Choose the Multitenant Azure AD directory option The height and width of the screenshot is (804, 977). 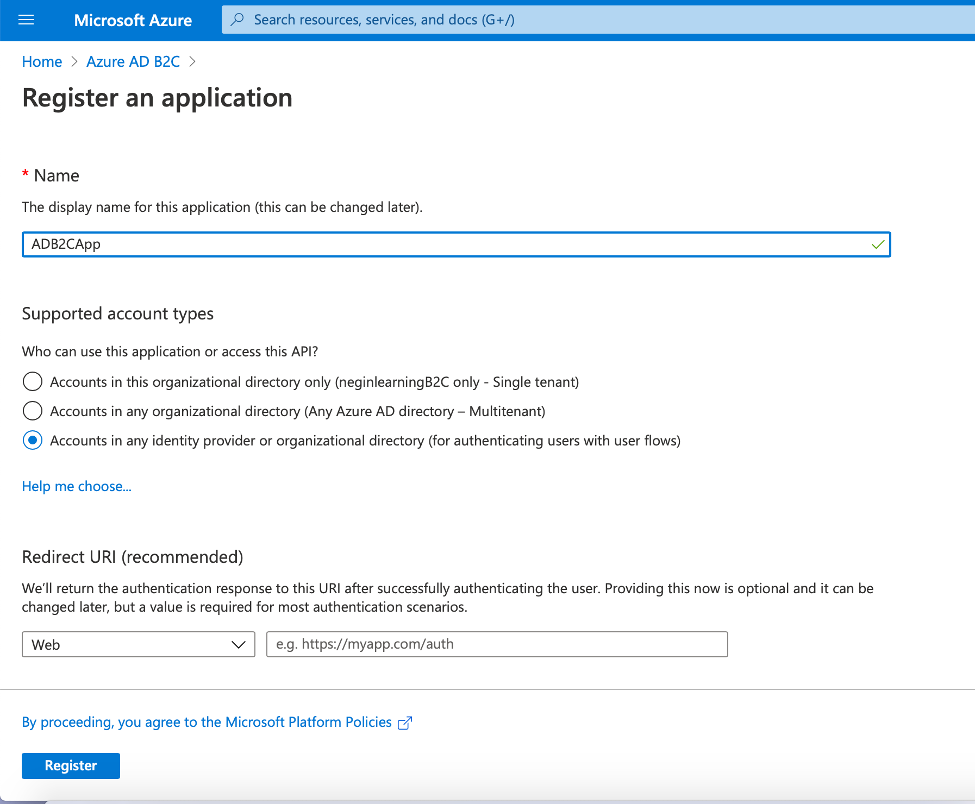coord(33,411)
